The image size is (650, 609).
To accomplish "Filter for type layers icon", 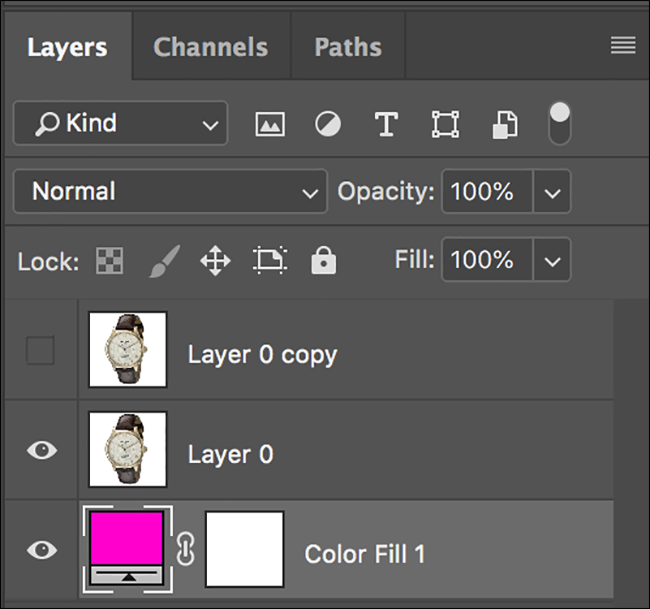I will coord(386,124).
